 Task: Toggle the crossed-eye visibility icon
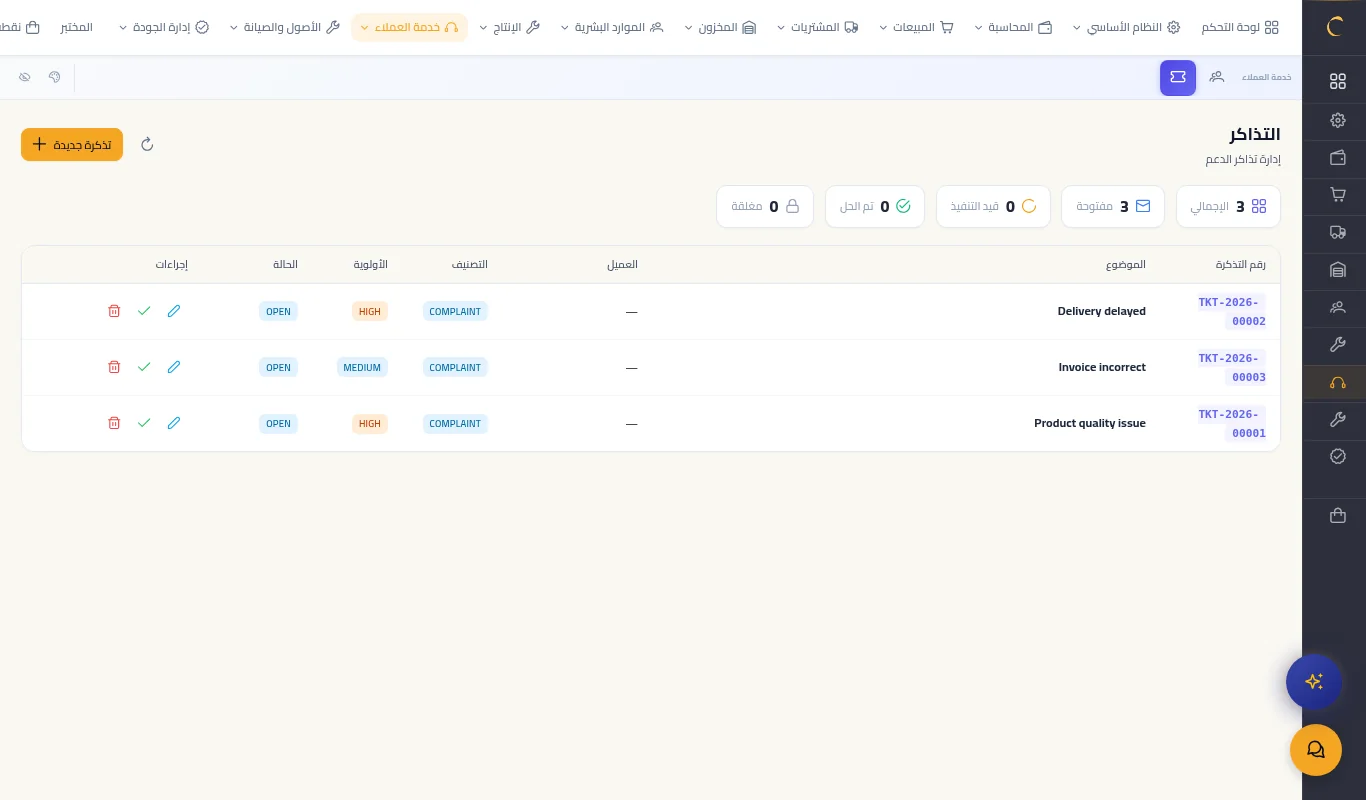point(25,77)
